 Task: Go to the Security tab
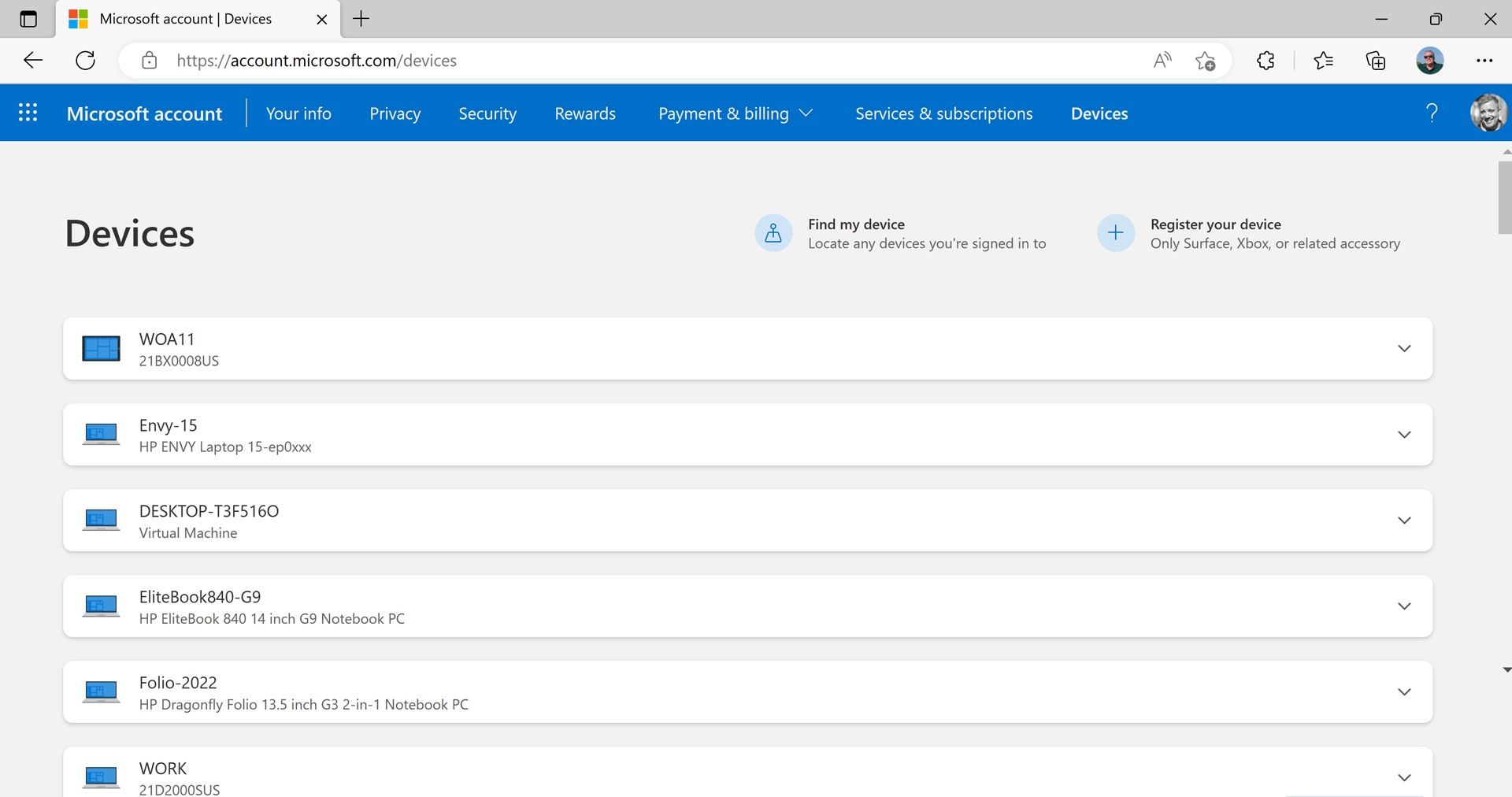pos(487,113)
